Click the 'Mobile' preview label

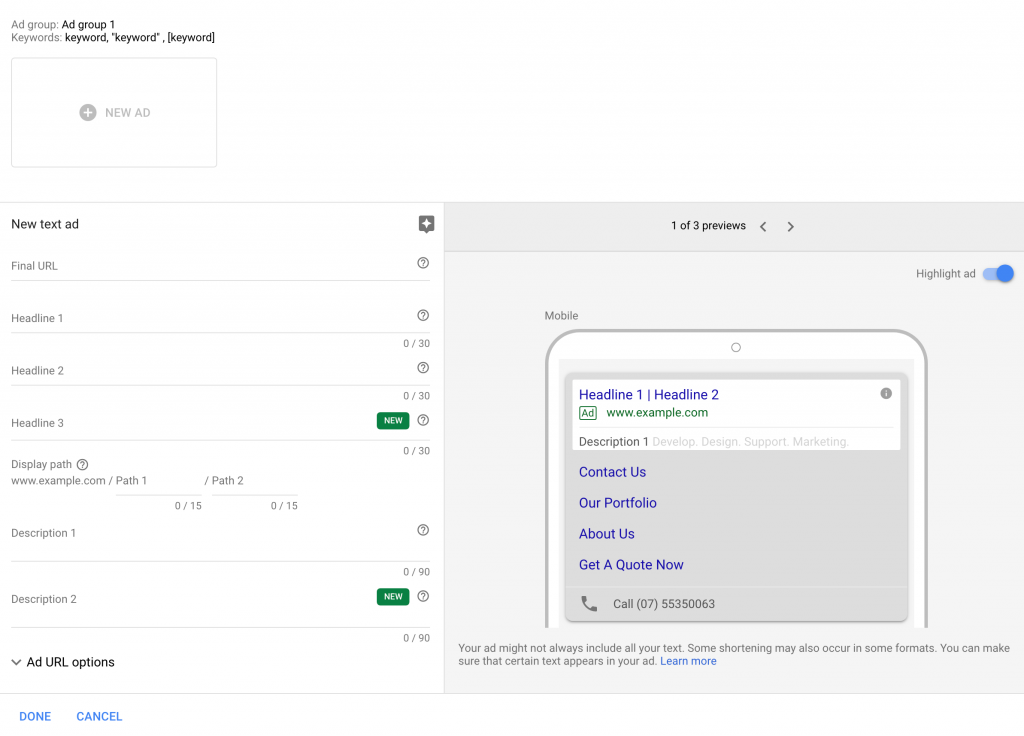[x=561, y=315]
